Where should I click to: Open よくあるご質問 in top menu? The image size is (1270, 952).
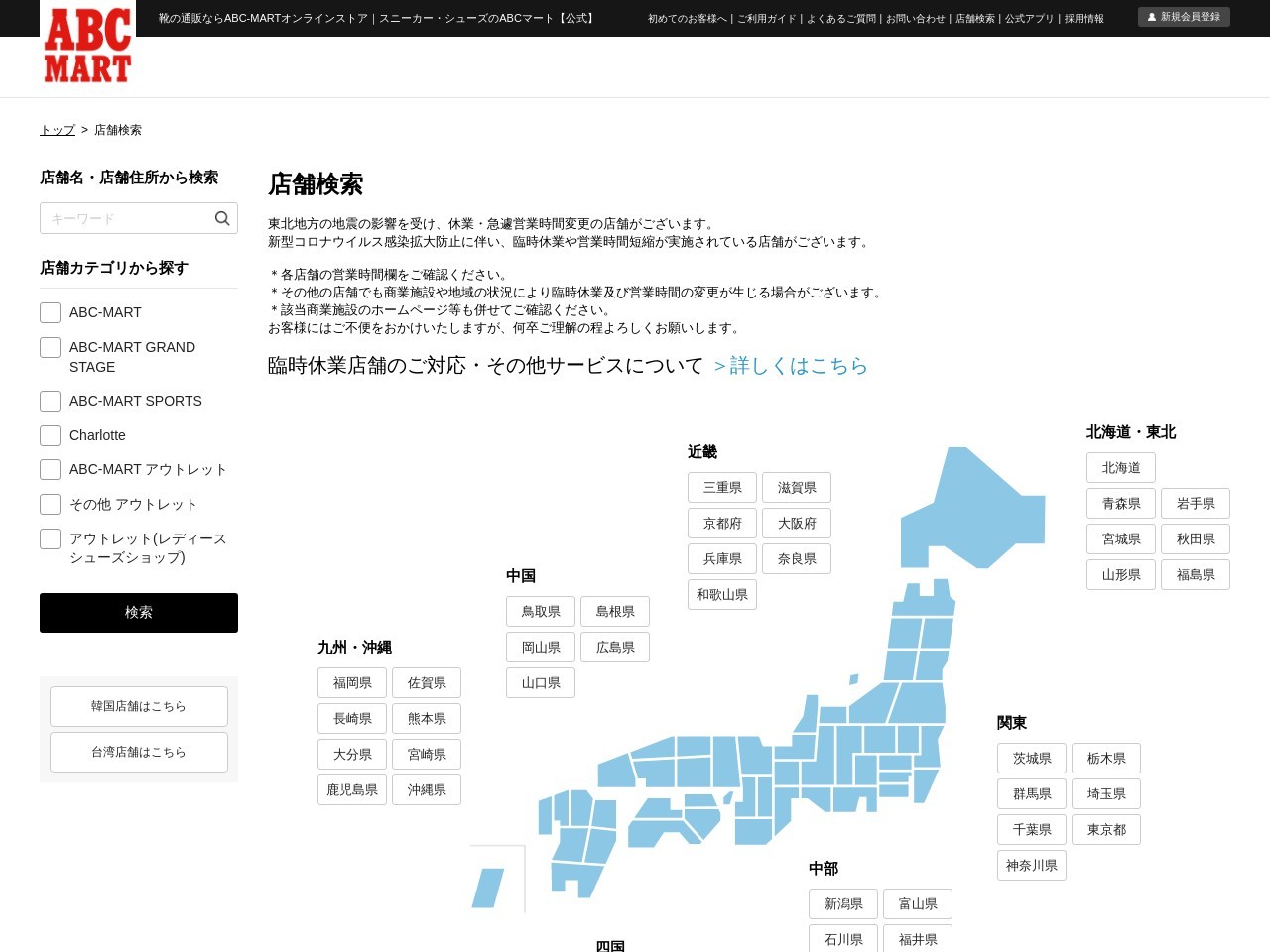841,19
